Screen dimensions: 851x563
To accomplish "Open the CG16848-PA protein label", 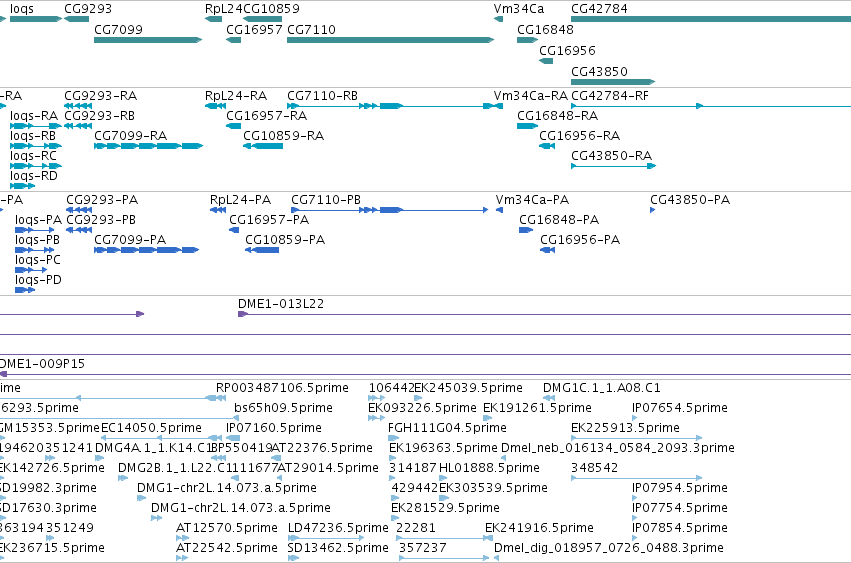I will click(559, 220).
